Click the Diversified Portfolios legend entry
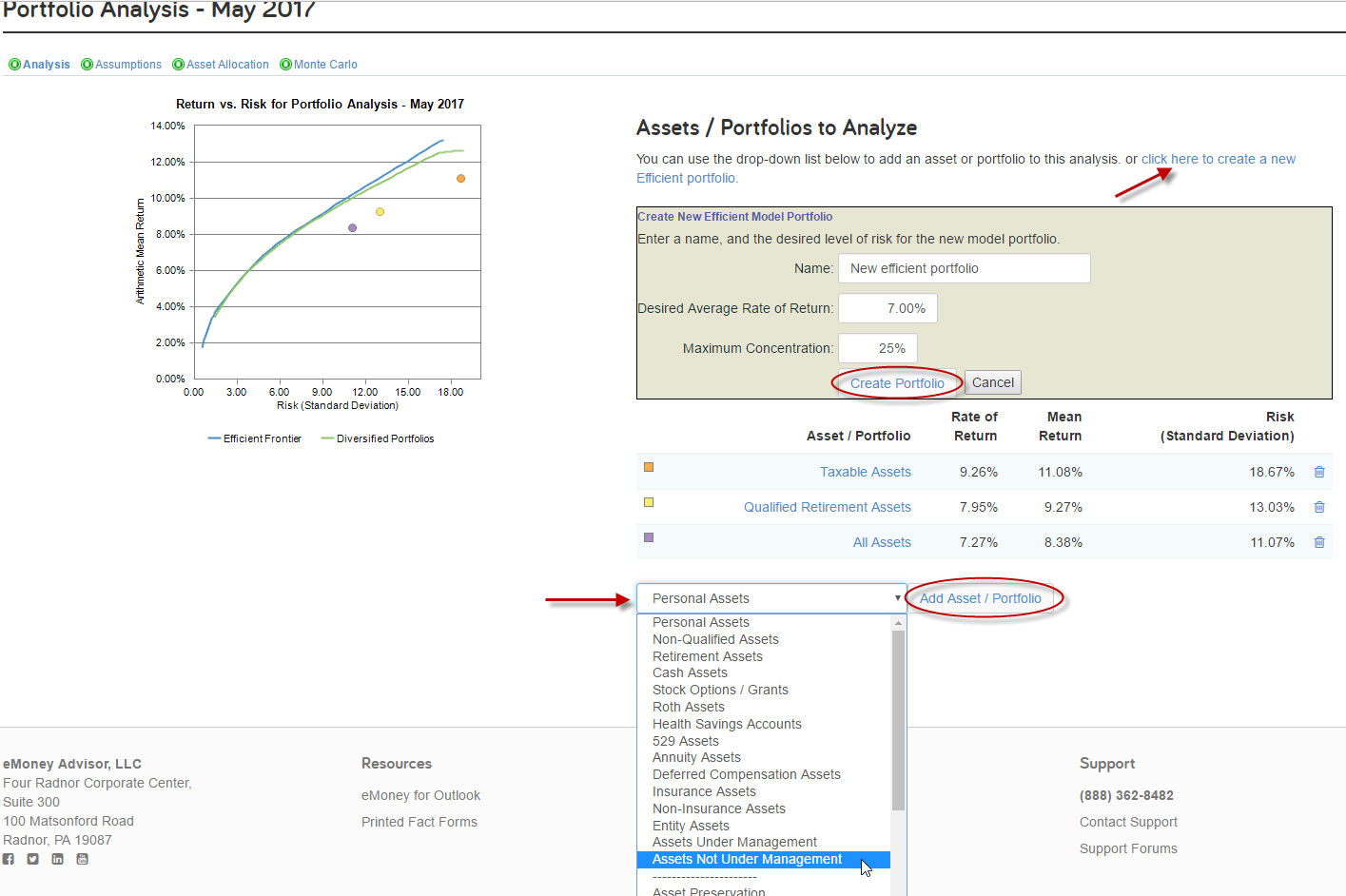 point(377,438)
